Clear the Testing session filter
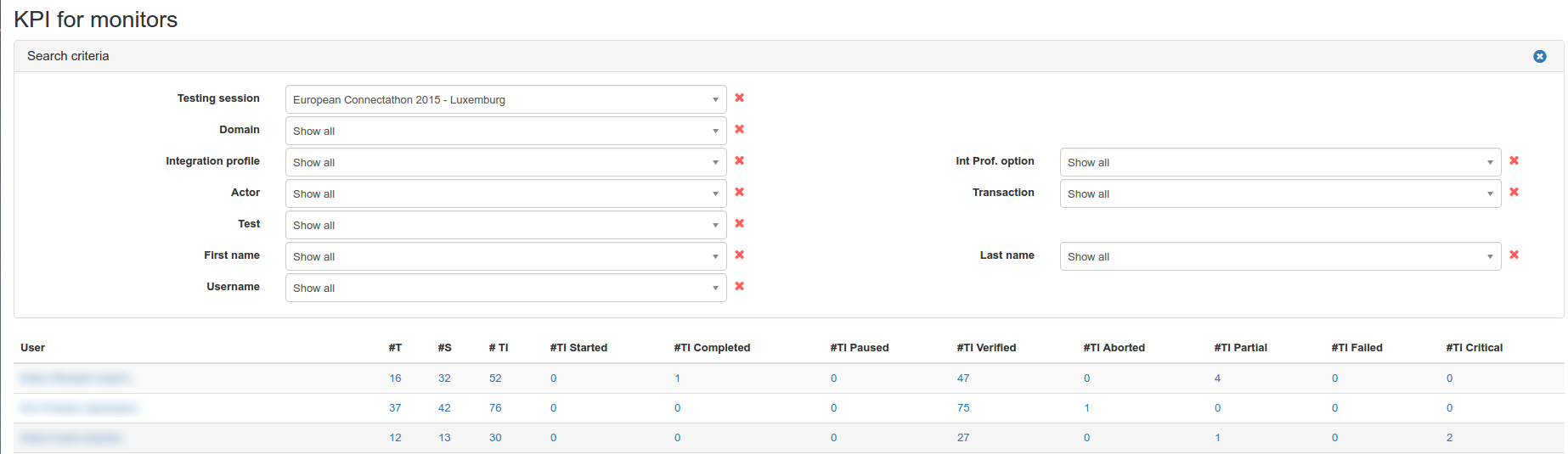This screenshot has height=454, width=1568. click(x=739, y=98)
